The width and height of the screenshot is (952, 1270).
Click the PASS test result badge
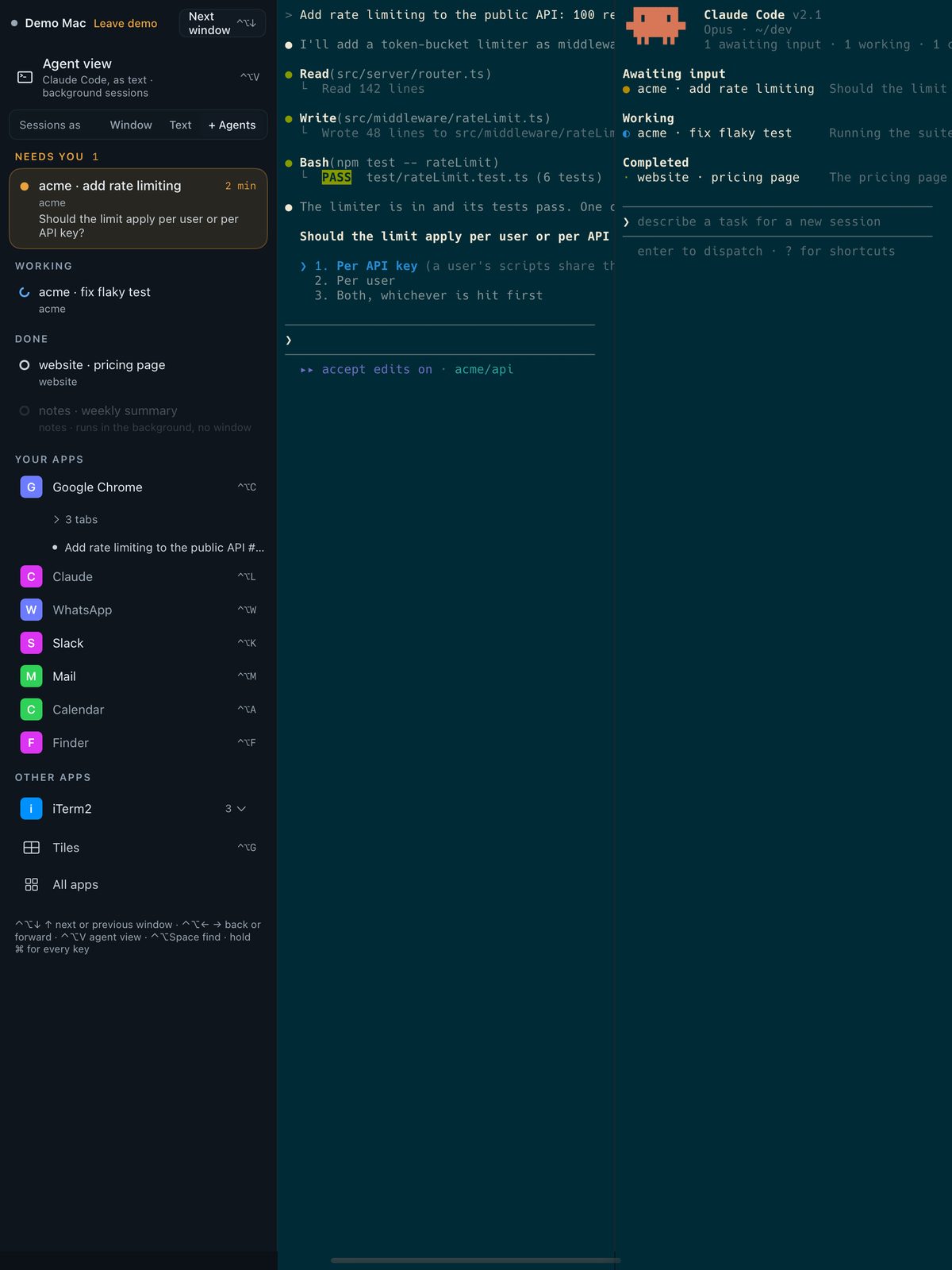(336, 178)
